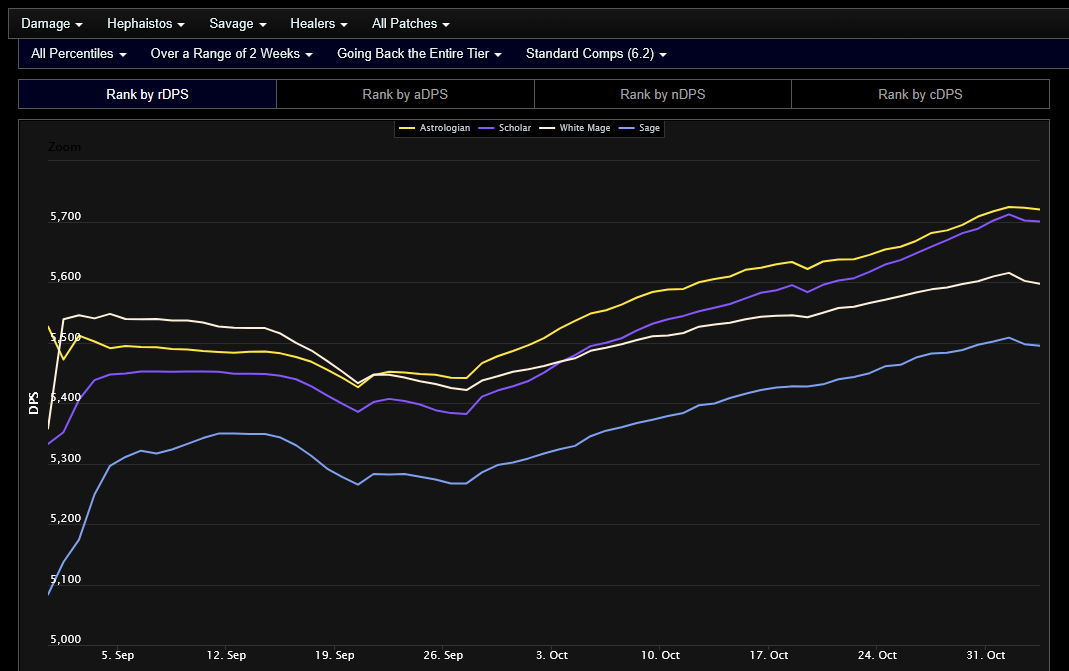Open the Healers role dropdown
The image size is (1069, 671).
coord(319,24)
